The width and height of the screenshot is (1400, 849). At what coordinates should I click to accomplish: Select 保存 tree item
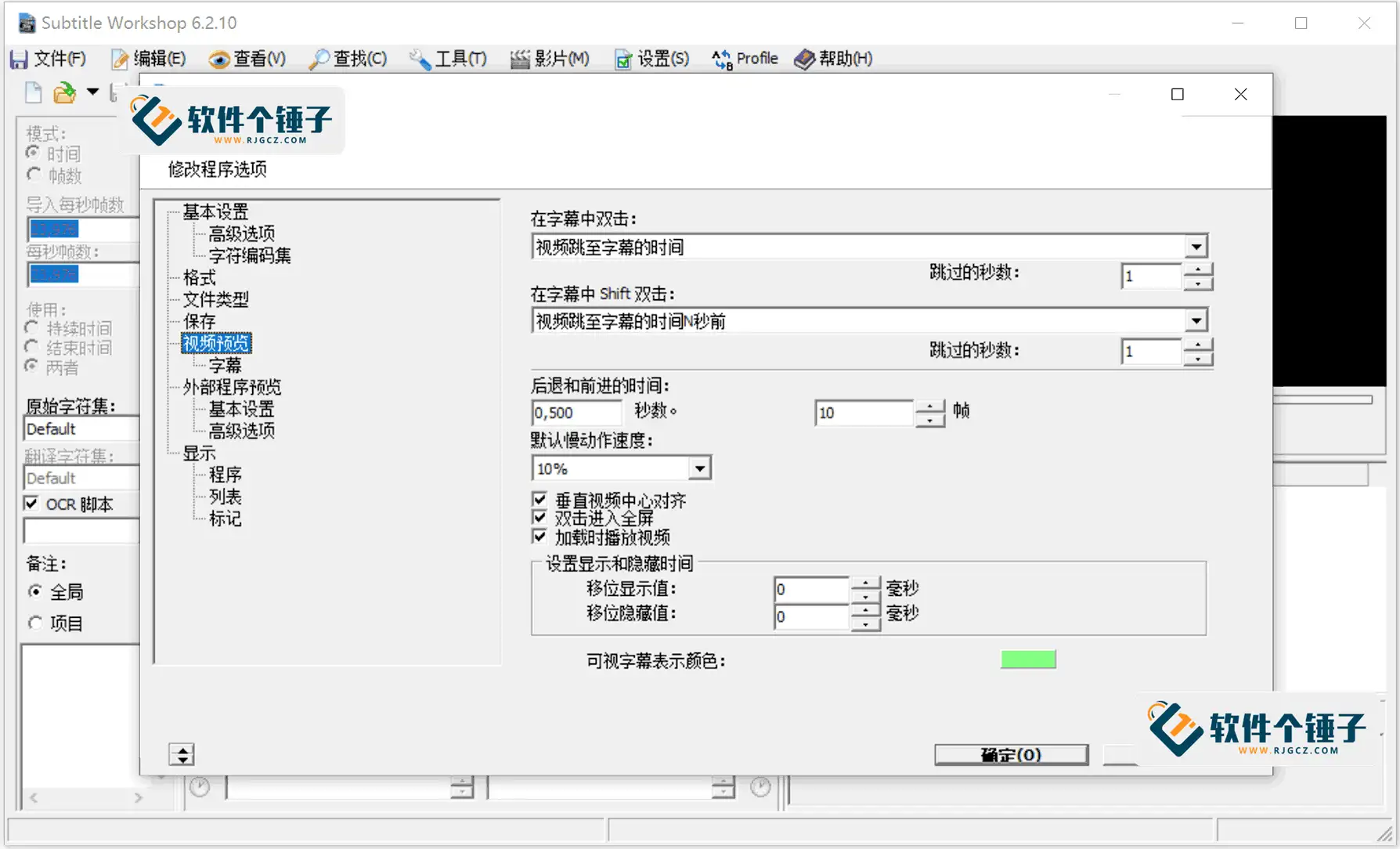[199, 321]
